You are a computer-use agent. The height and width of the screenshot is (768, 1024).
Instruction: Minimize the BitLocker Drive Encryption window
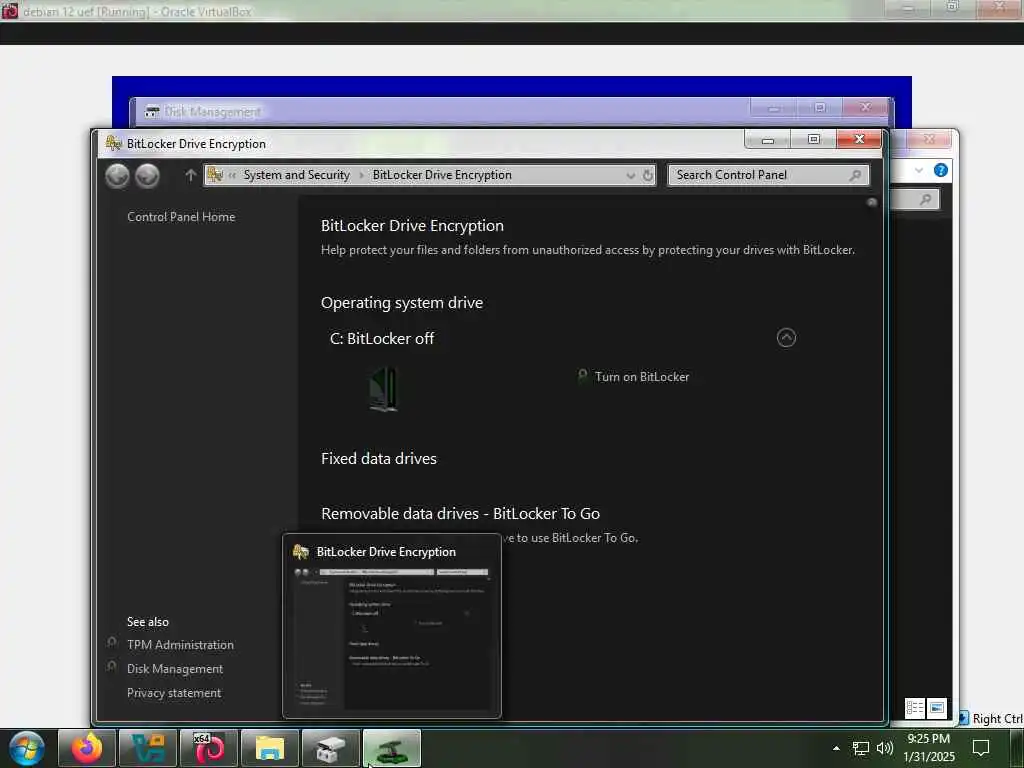tap(768, 140)
